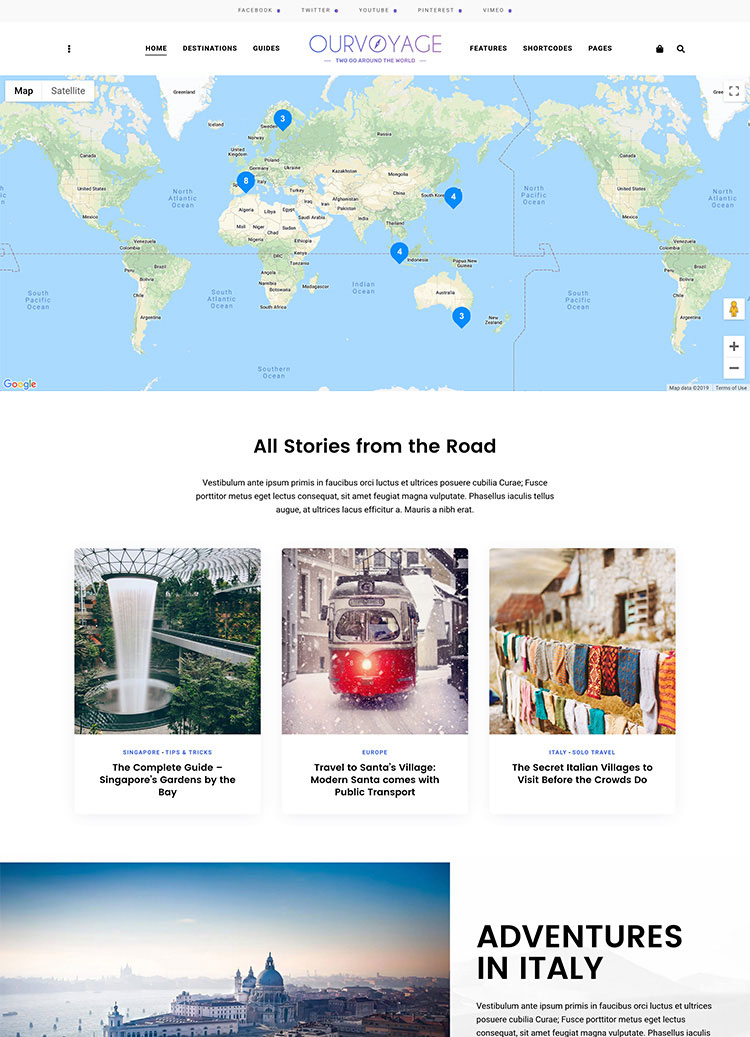Switch map to Satellite view
Viewport: 750px width, 1037px height.
(x=68, y=91)
